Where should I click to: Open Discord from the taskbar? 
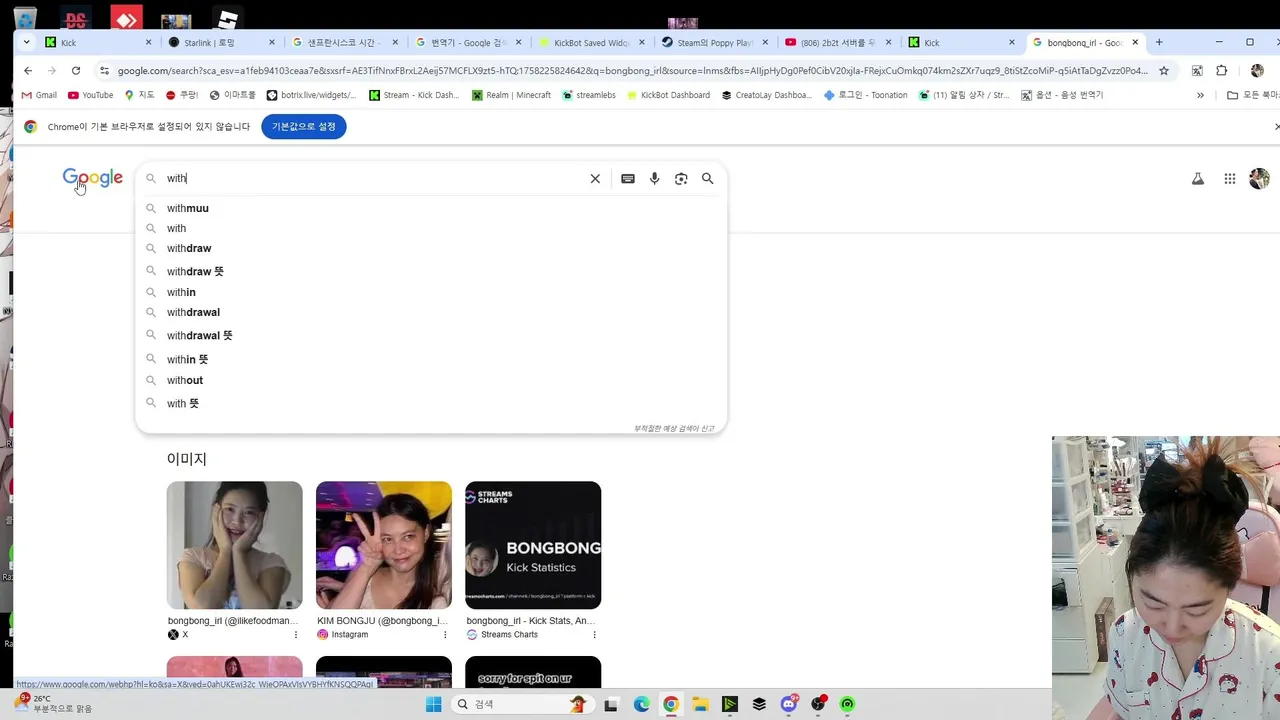789,704
